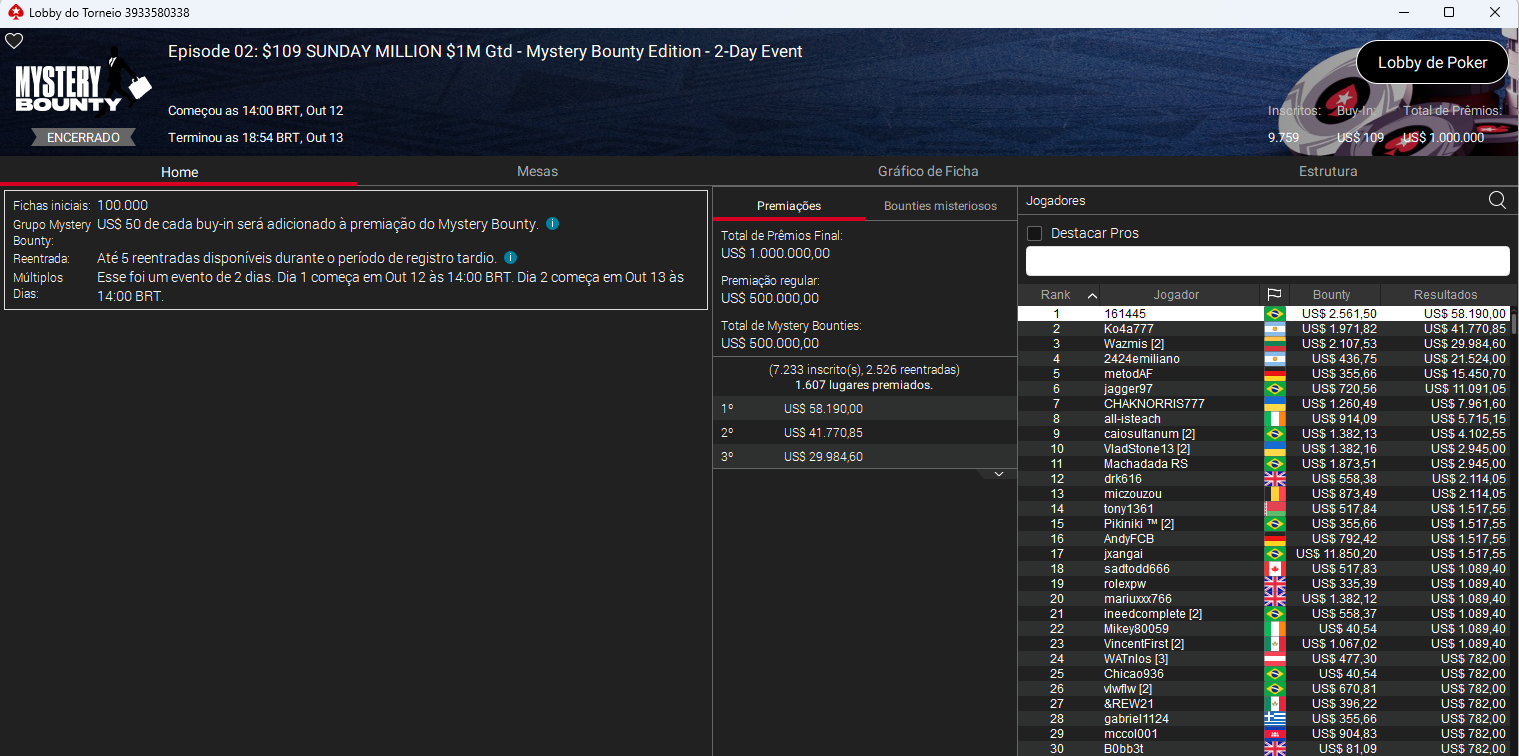Click info icon beside Mystery Bounty group text
The image size is (1519, 756).
point(553,224)
